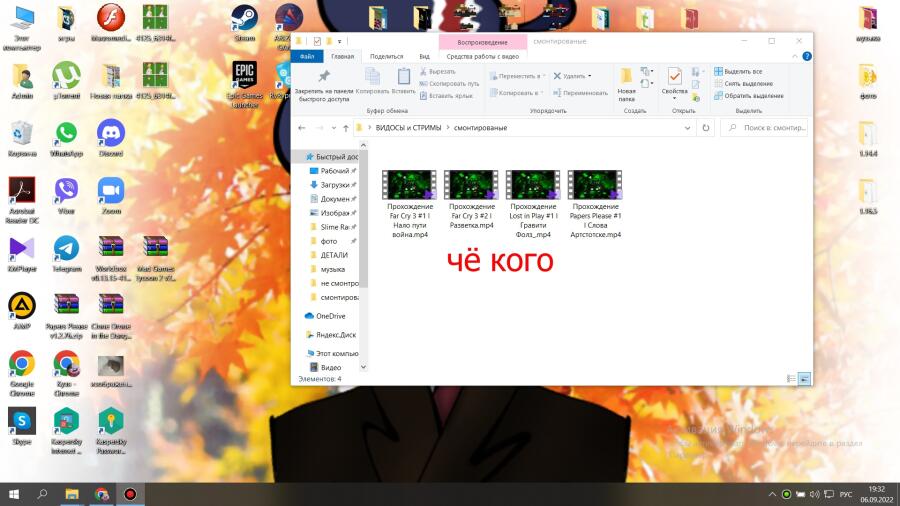The width and height of the screenshot is (900, 506).
Task: Click the Skype desktop icon
Action: click(22, 426)
